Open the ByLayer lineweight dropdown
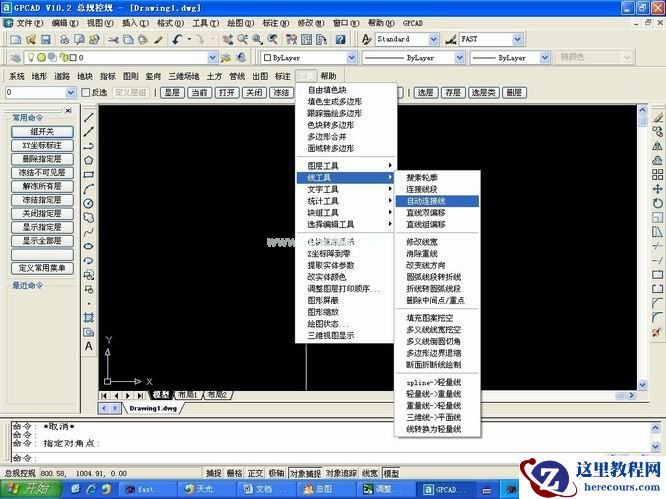This screenshot has width=666, height=499. pos(545,57)
